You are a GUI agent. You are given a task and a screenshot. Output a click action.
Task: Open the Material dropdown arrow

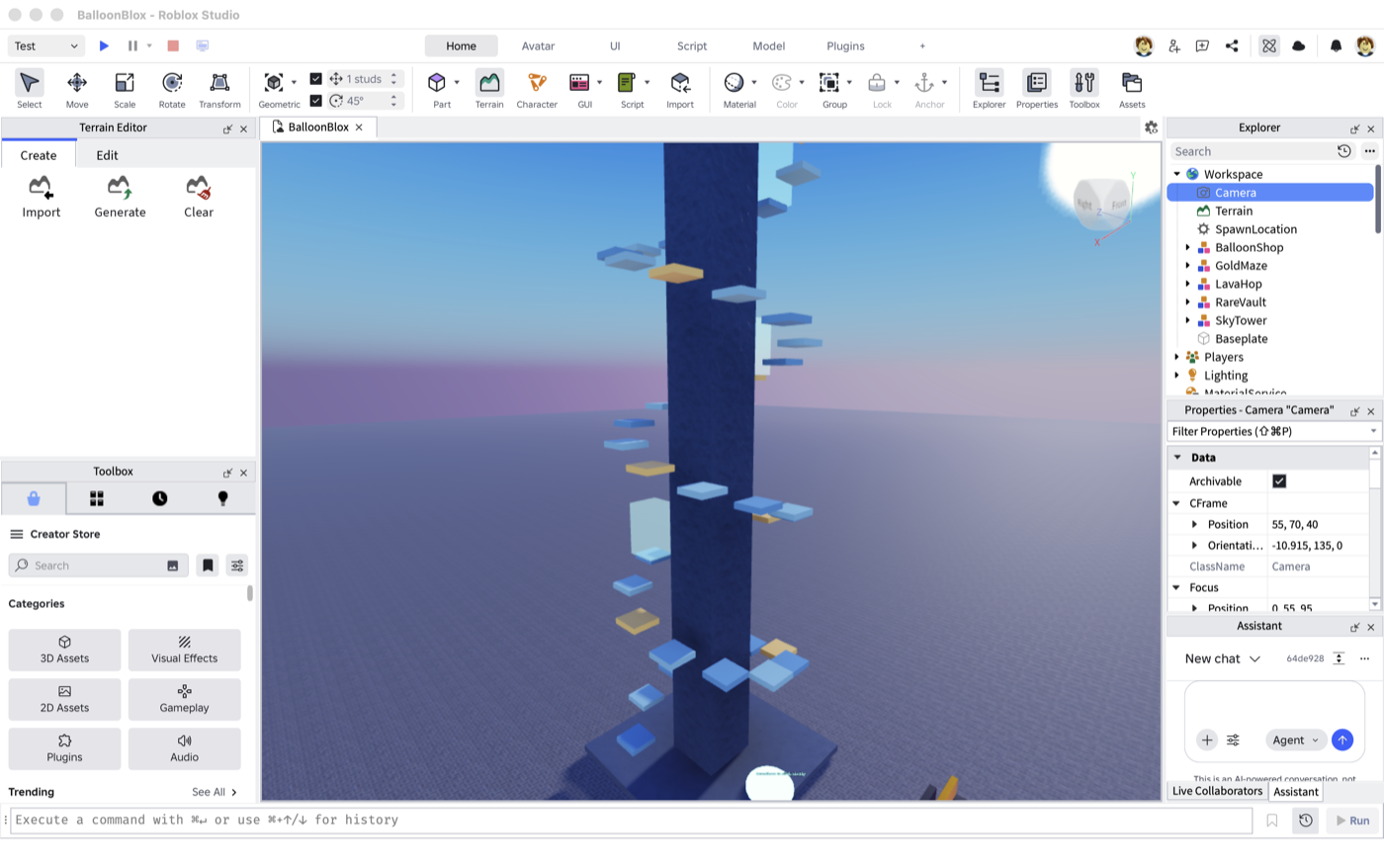754,82
